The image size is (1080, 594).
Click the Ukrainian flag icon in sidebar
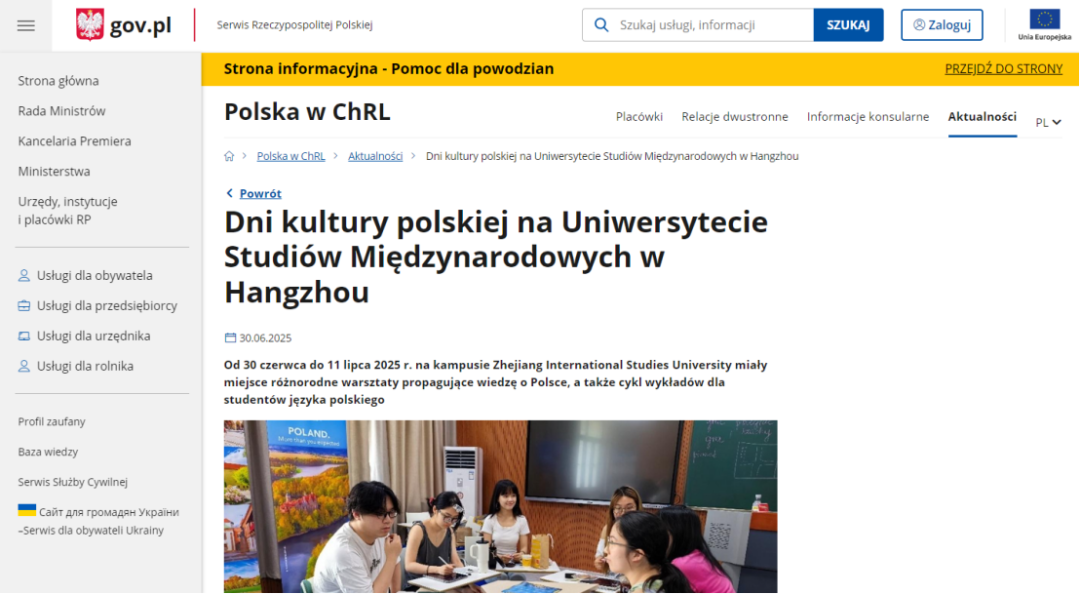(x=27, y=510)
